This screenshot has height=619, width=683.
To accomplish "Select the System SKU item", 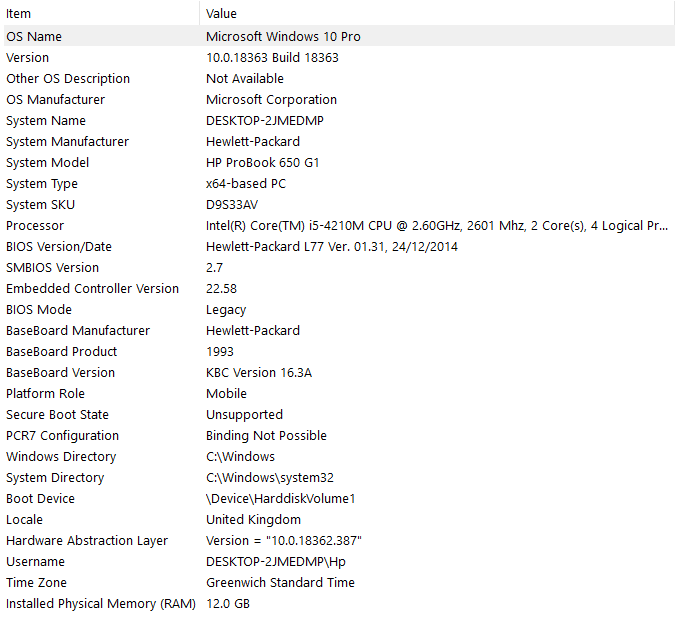I will click(40, 204).
